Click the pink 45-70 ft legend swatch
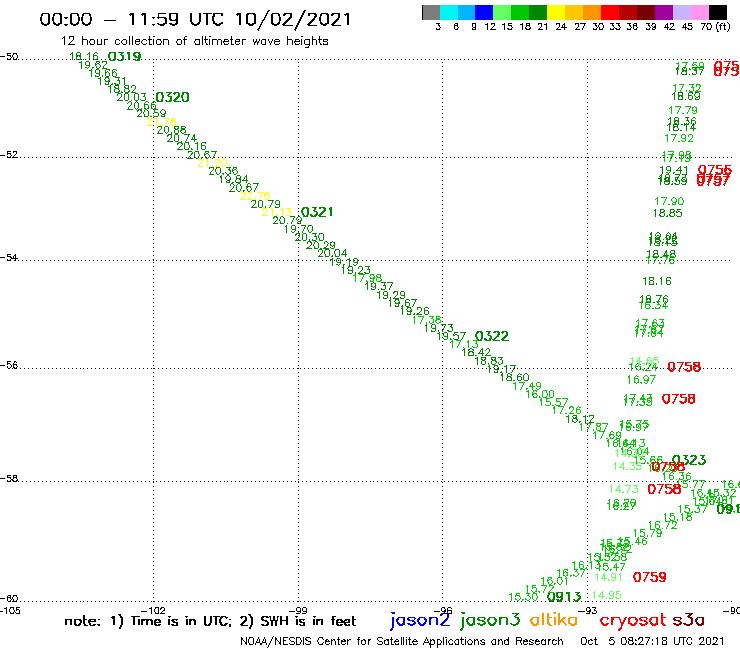Viewport: 740px width, 650px height. [699, 12]
